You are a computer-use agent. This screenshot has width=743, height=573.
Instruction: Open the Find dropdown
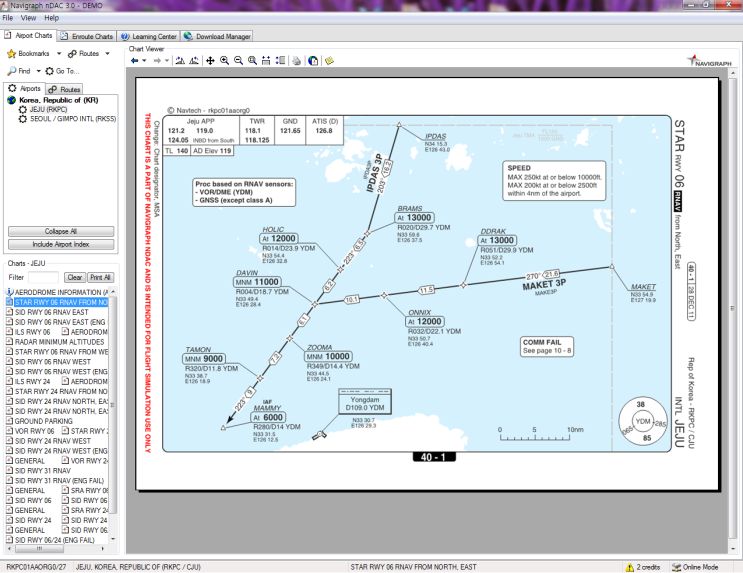[x=23, y=71]
